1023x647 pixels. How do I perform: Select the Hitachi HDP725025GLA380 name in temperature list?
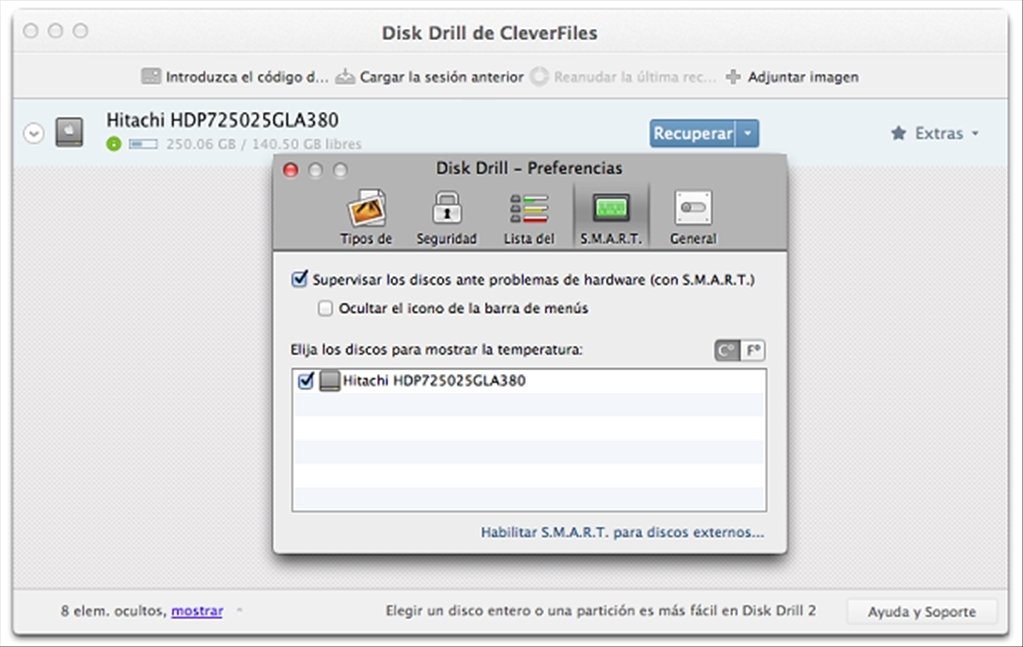coord(435,380)
